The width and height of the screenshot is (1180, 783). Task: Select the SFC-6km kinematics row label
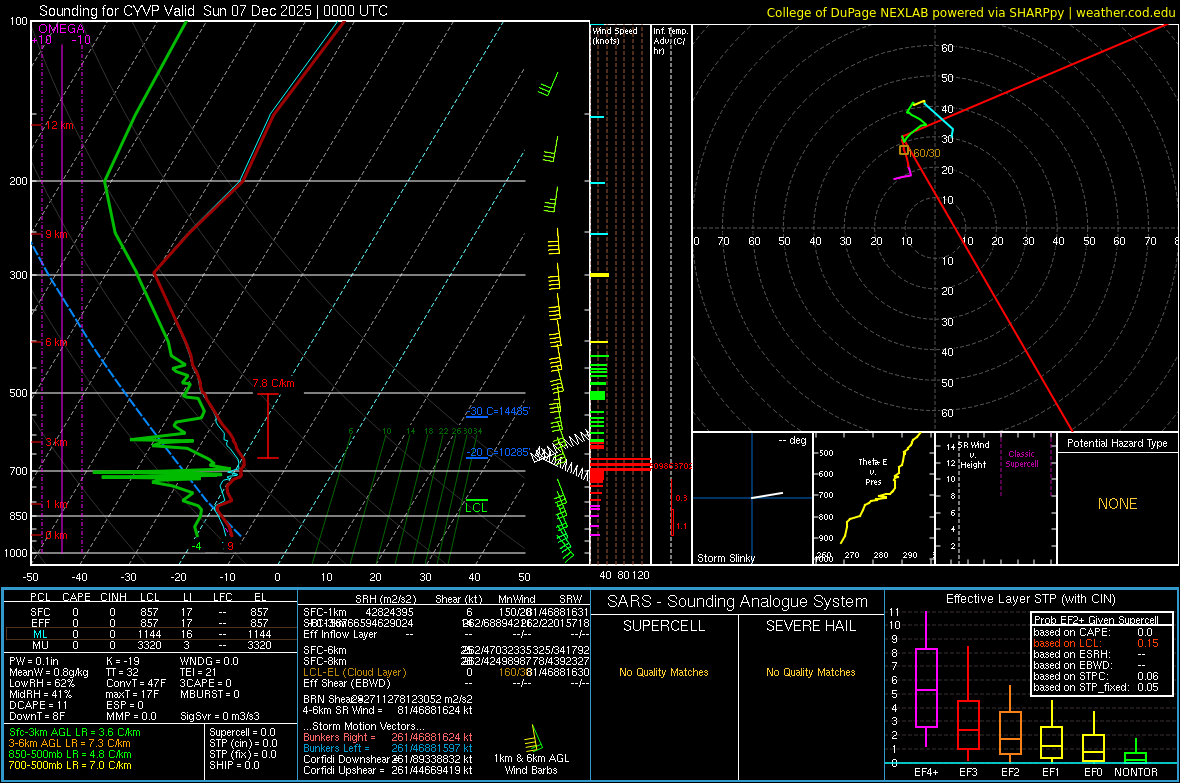tap(325, 650)
